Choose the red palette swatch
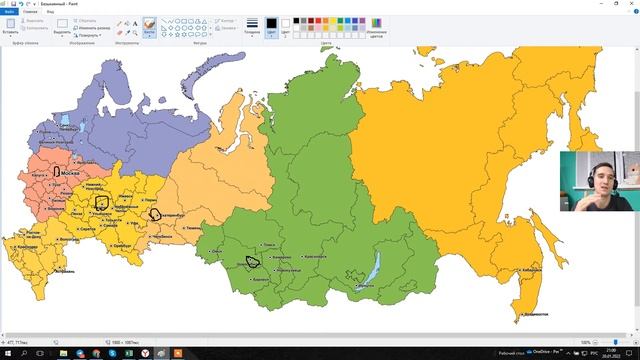This screenshot has width=640, height=360. (x=318, y=20)
